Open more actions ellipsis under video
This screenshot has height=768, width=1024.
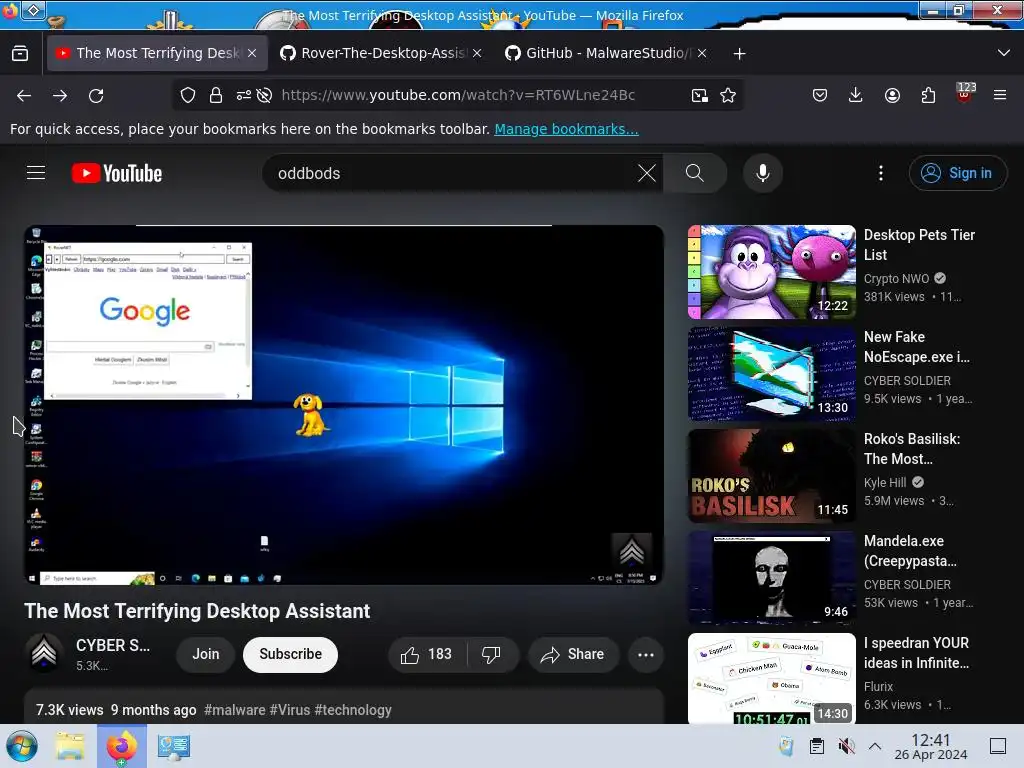coord(646,654)
